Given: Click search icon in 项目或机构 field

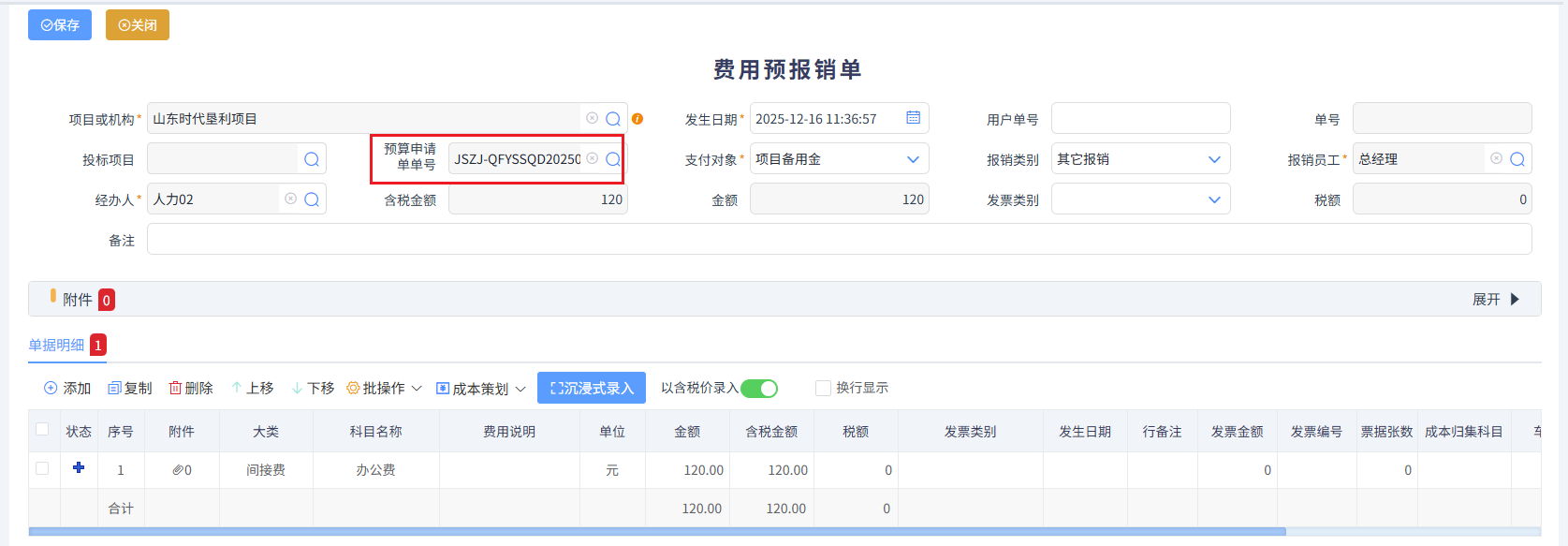Looking at the screenshot, I should (613, 119).
